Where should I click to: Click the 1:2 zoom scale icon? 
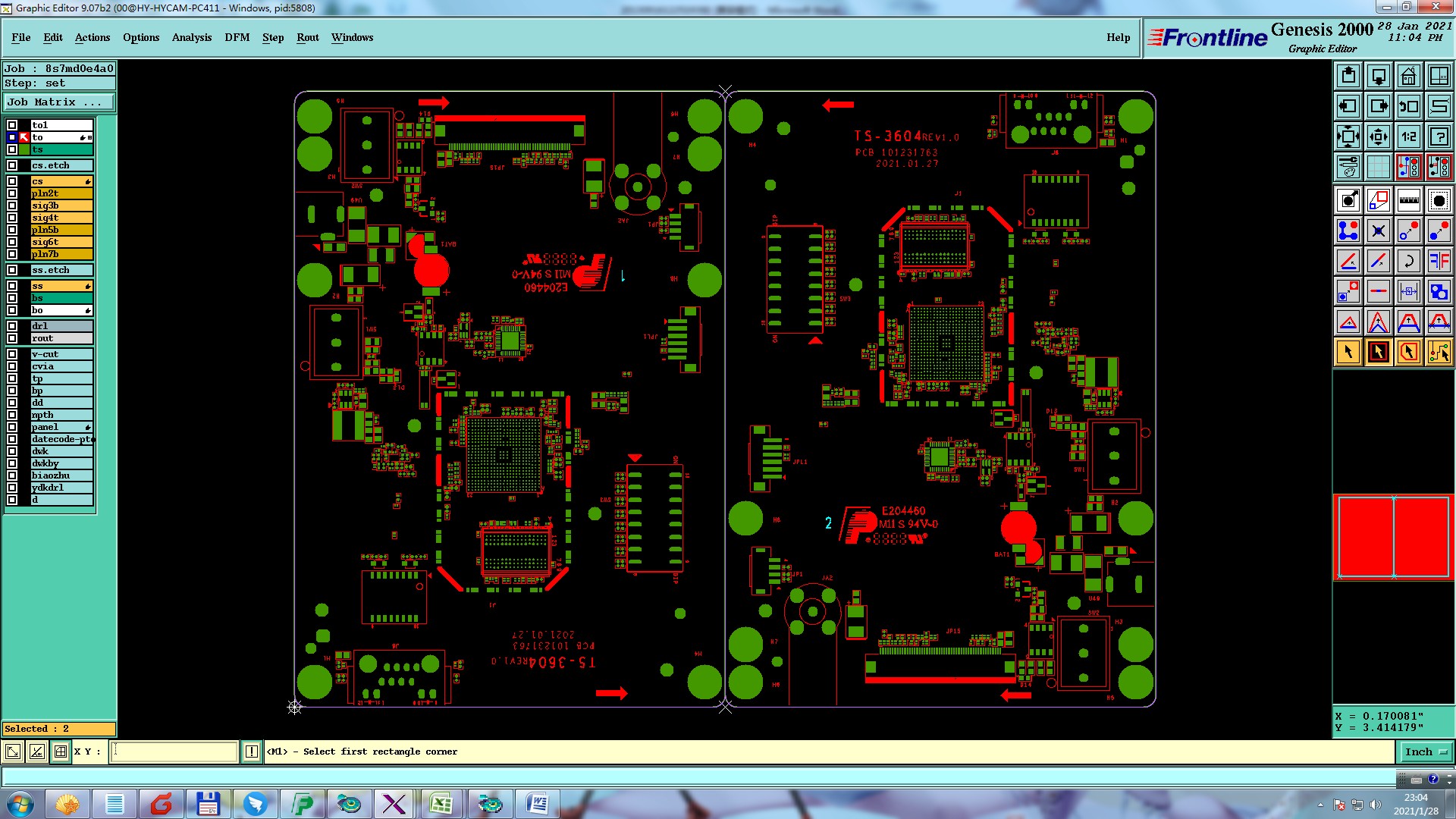coord(1408,136)
